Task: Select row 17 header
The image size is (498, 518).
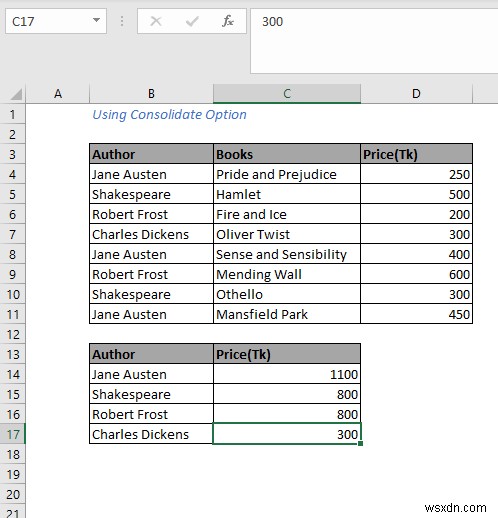Action: [x=13, y=434]
